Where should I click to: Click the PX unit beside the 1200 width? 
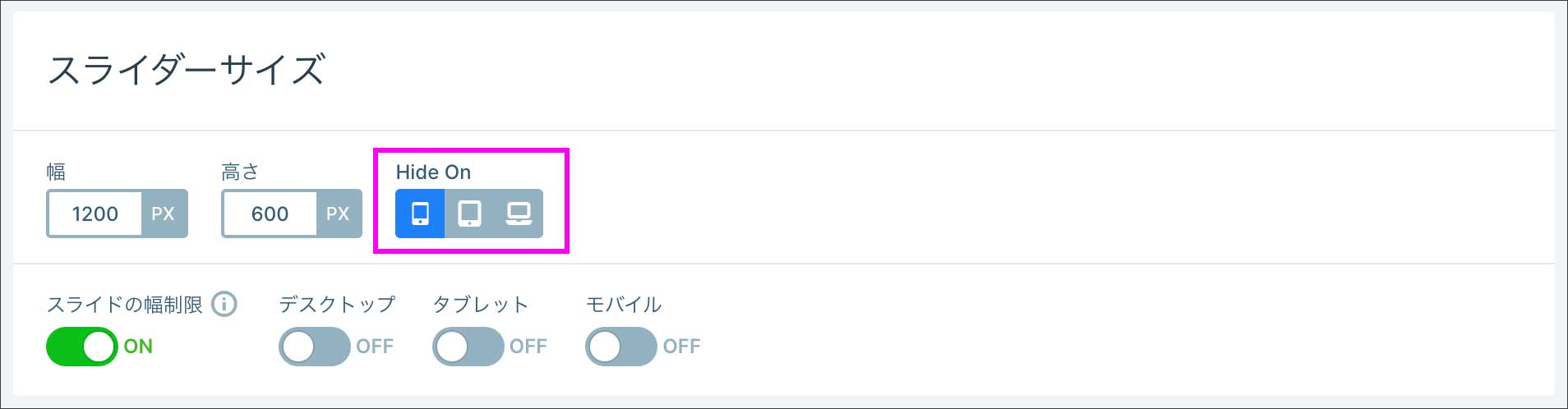click(163, 214)
